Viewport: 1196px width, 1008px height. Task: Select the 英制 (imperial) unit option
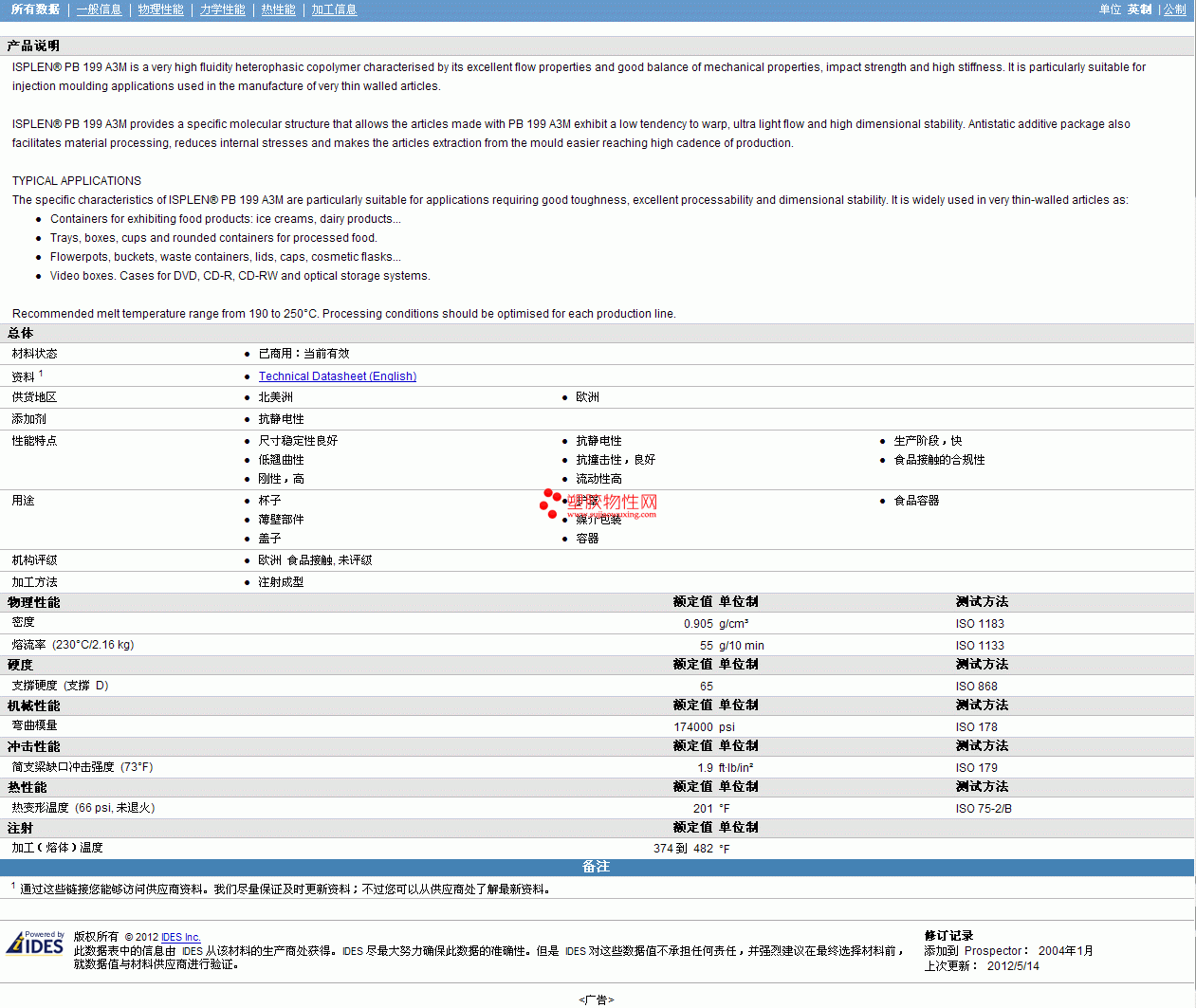pos(1139,9)
